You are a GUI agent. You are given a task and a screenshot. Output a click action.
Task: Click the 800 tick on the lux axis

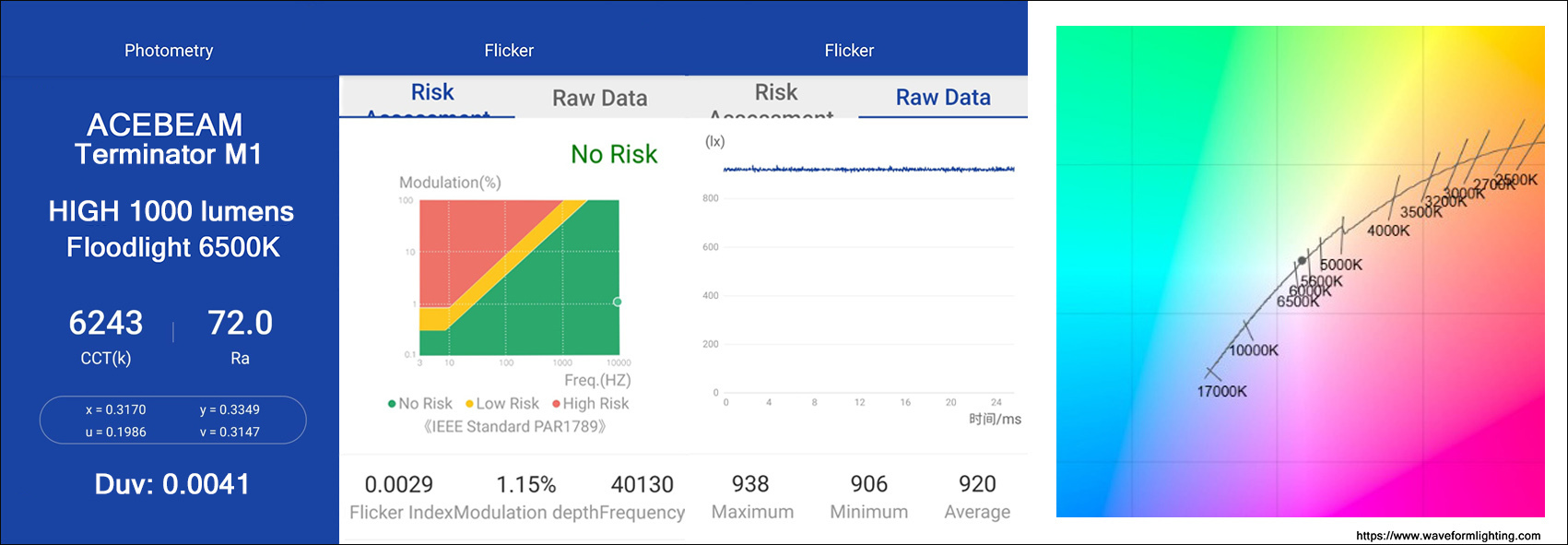pyautogui.click(x=711, y=198)
